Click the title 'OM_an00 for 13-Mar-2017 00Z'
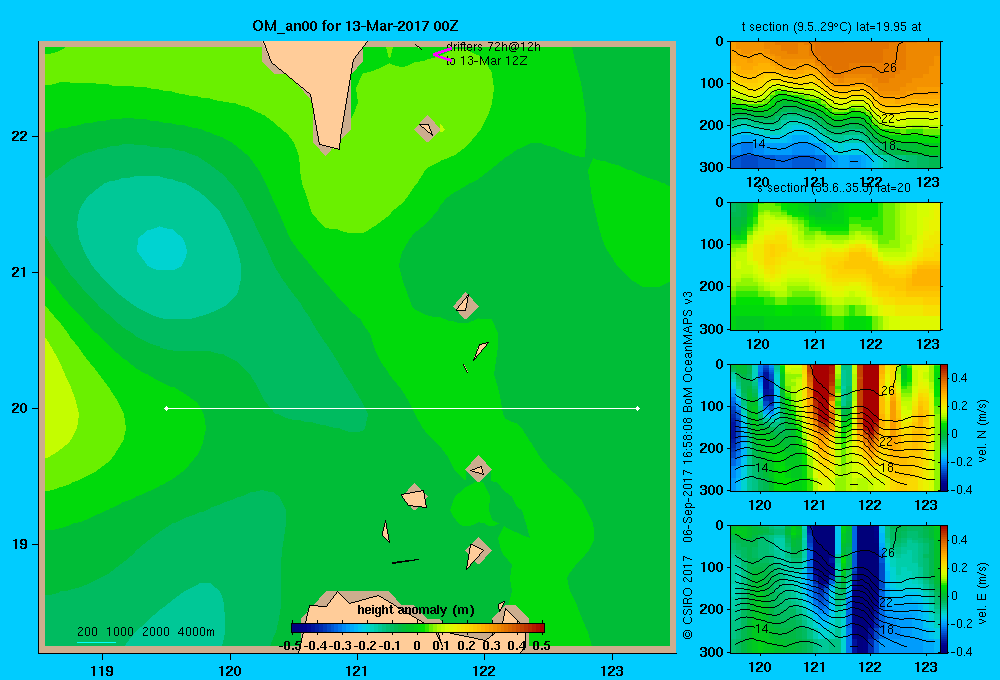This screenshot has width=1000, height=680. 355,26
